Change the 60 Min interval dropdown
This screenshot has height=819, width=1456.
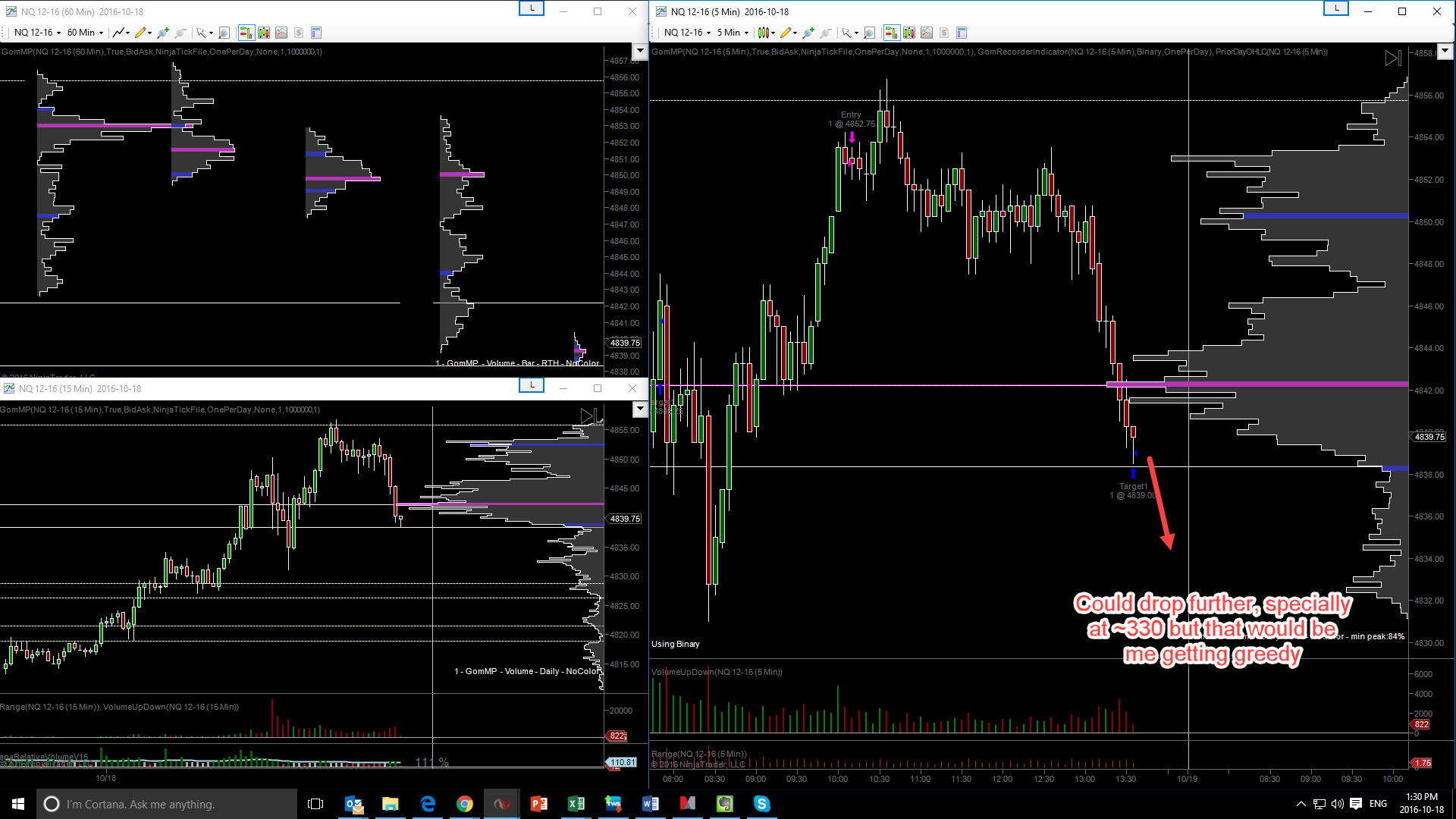[x=85, y=33]
